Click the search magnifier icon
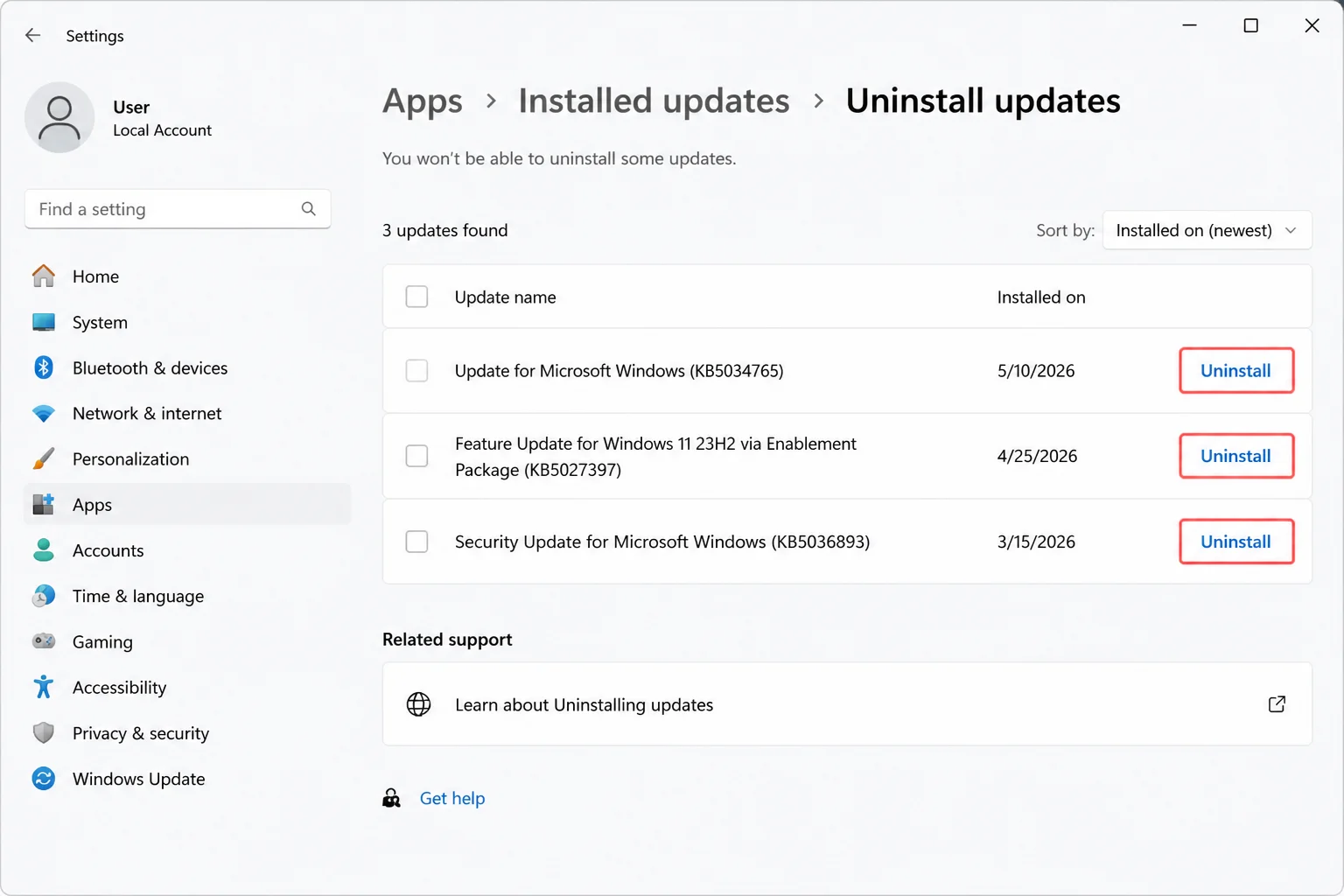 coord(308,209)
